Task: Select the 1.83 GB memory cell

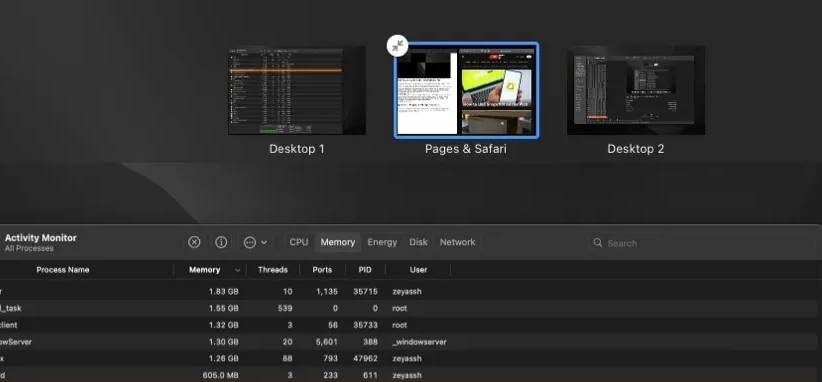Action: tap(223, 291)
